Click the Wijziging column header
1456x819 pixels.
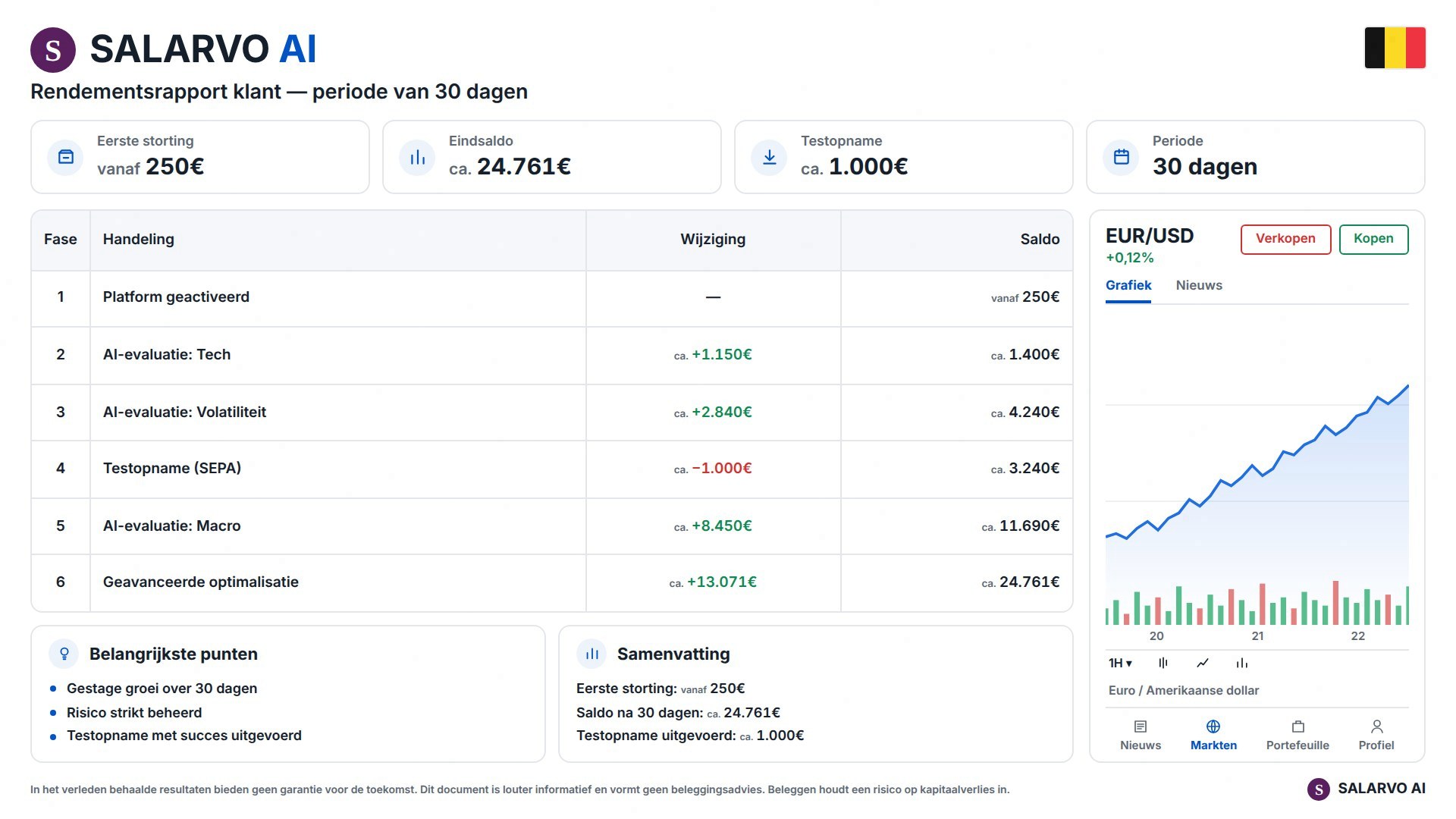713,240
